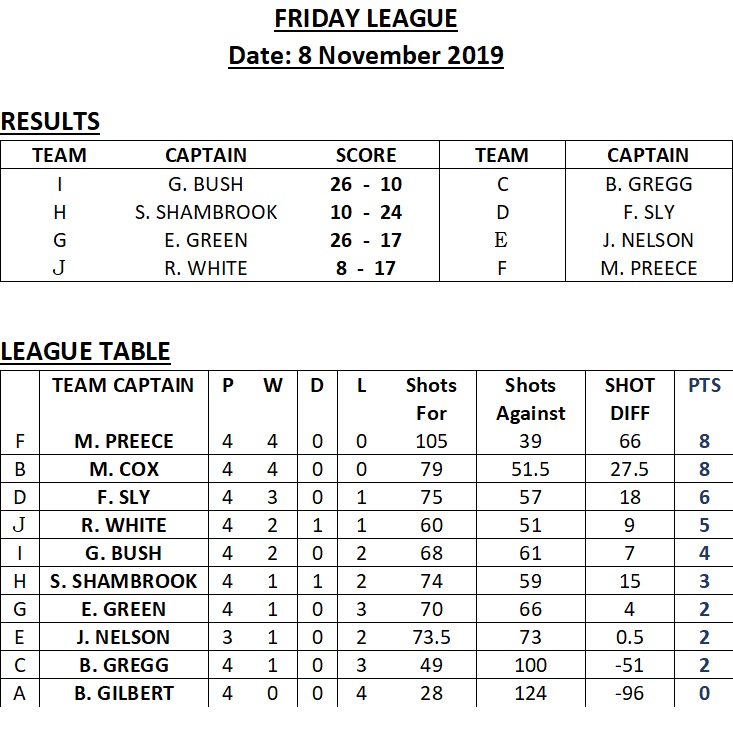Screen dimensions: 733x739
Task: Click the SCORE column header
Action: (x=366, y=155)
